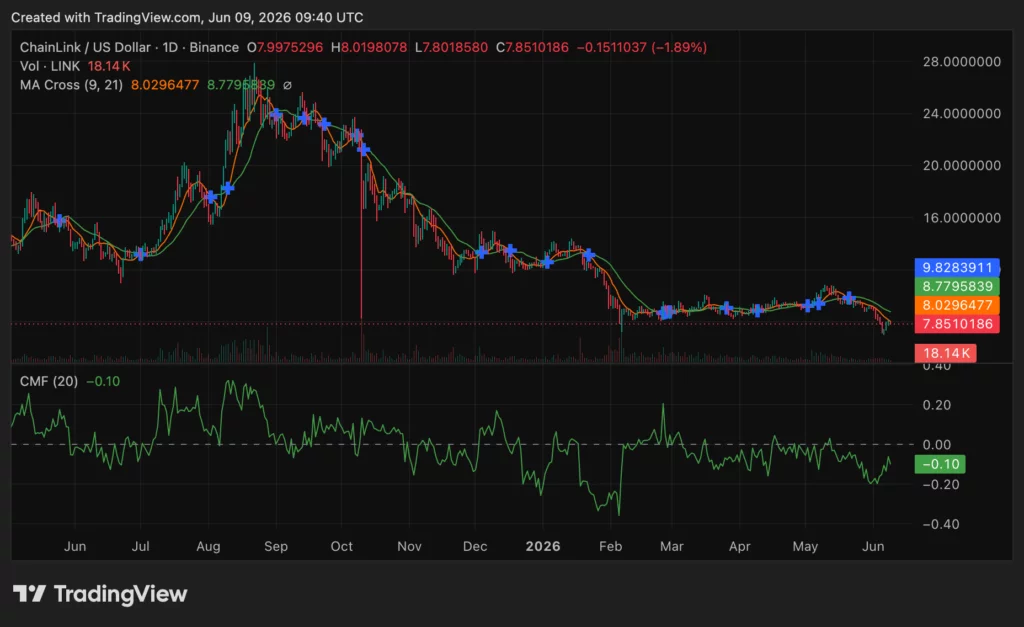The height and width of the screenshot is (627, 1024).
Task: Click the Created with TradingView.com timestamp text
Action: (x=187, y=18)
